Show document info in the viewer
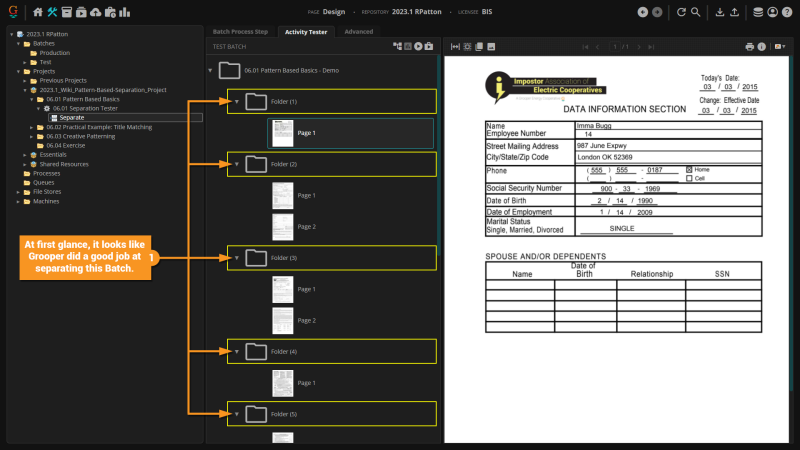800x450 pixels. tap(762, 46)
